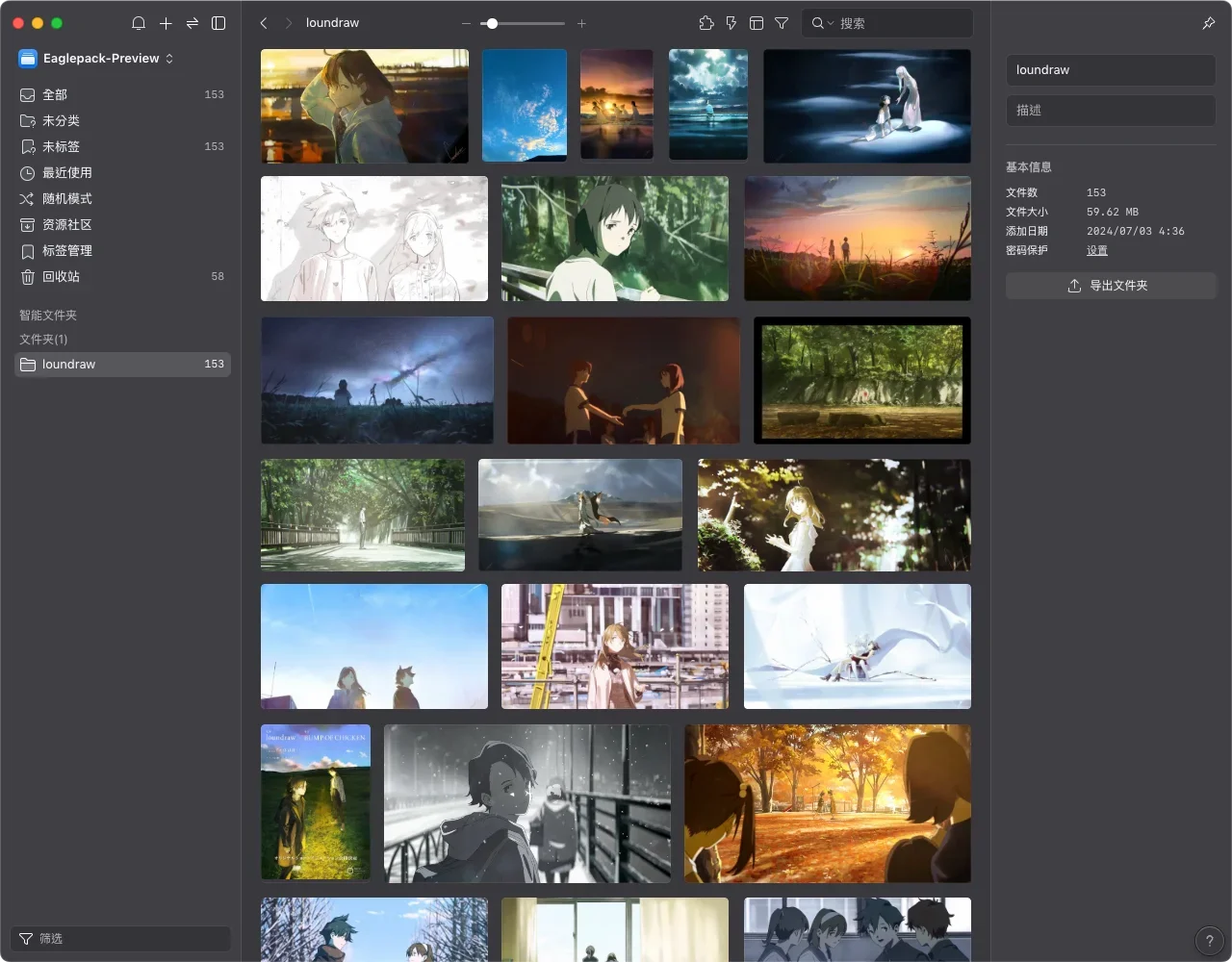Collapse the 文件夹(1) section
The width and height of the screenshot is (1232, 962).
click(x=43, y=340)
